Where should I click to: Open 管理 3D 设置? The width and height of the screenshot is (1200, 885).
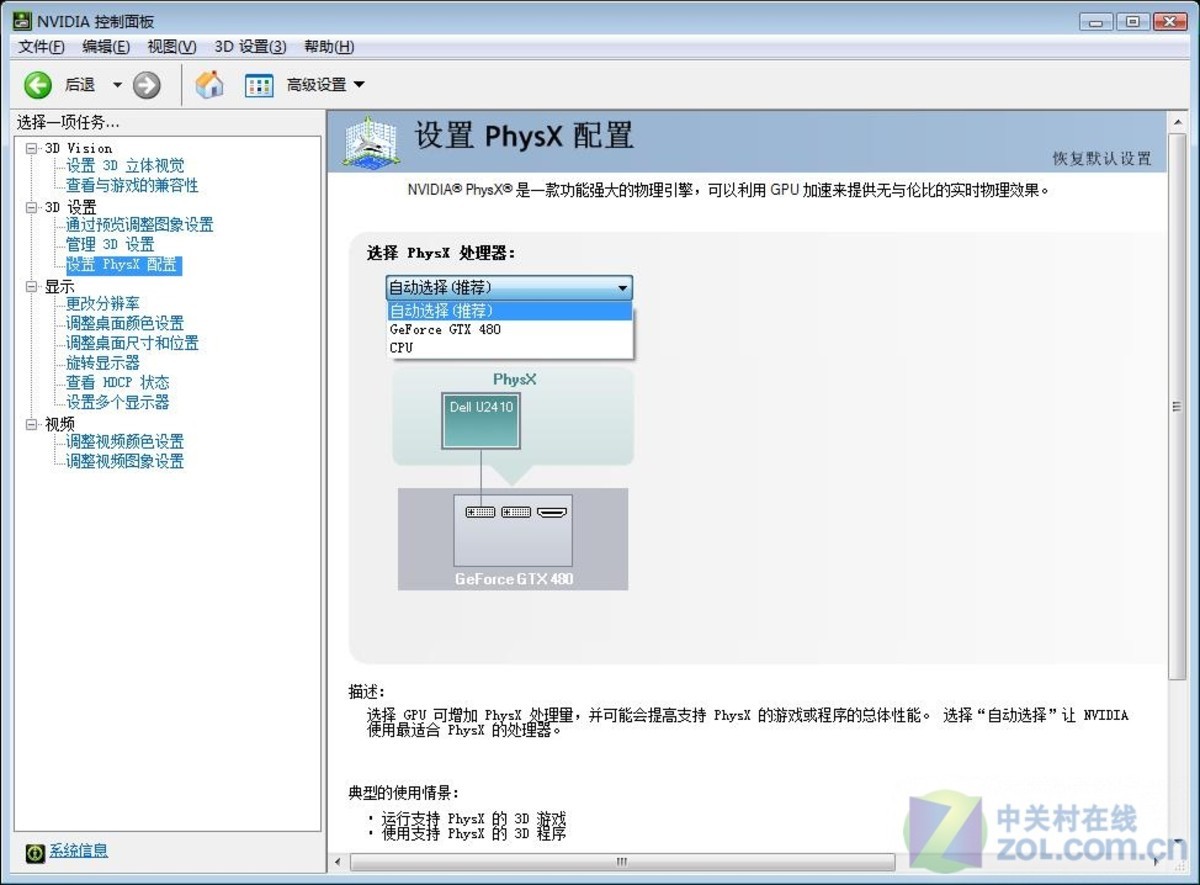tap(110, 244)
